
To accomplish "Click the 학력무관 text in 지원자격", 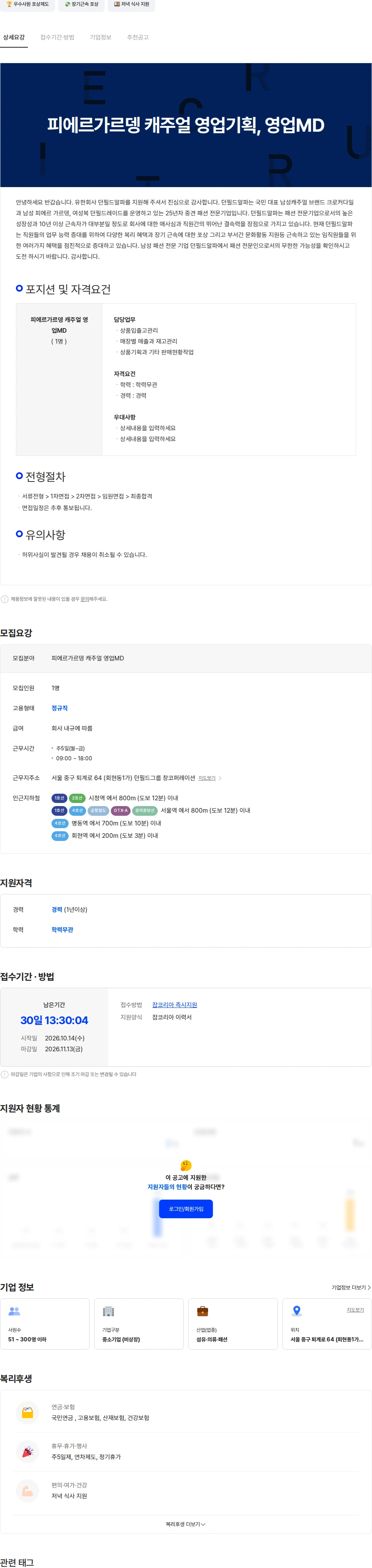I will point(62,930).
